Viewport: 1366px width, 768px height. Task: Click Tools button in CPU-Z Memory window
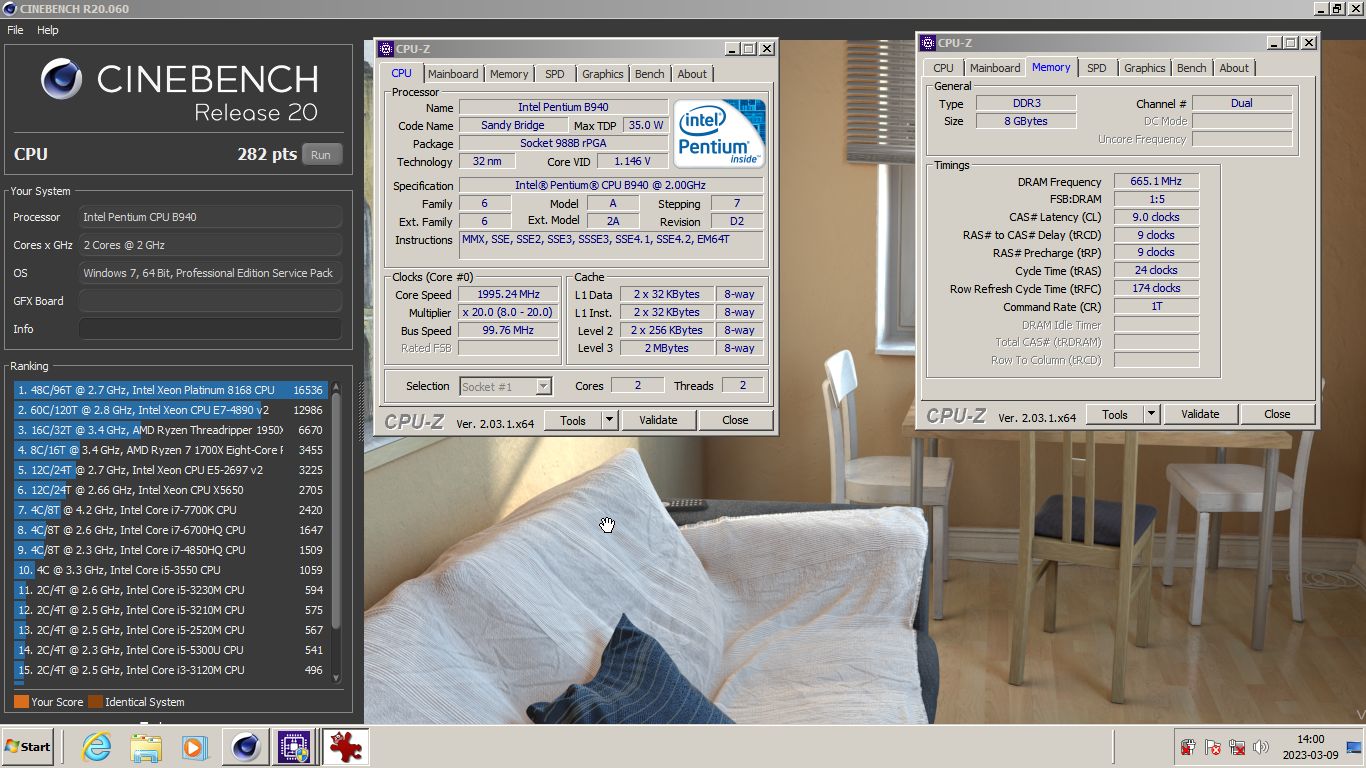pos(1115,414)
